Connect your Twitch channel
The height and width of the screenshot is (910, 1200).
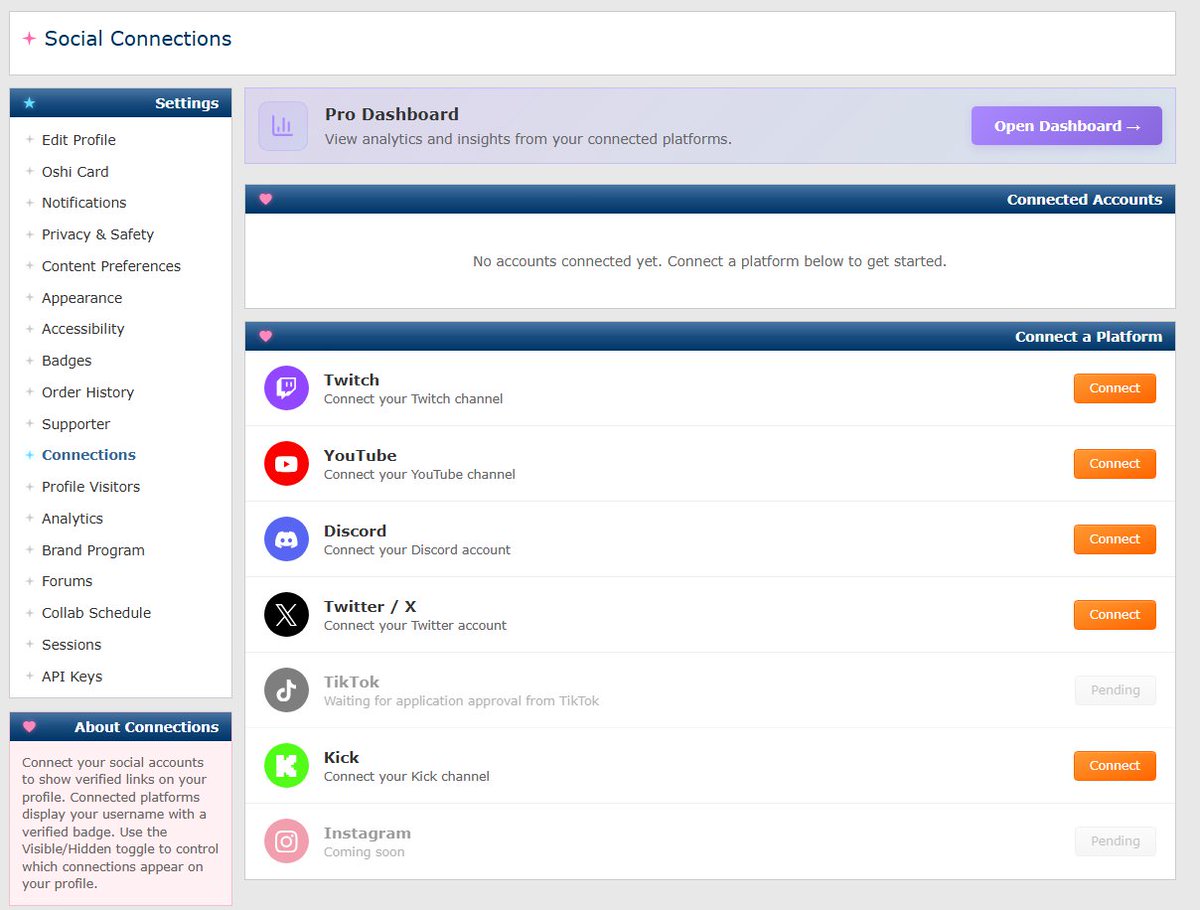point(1115,388)
